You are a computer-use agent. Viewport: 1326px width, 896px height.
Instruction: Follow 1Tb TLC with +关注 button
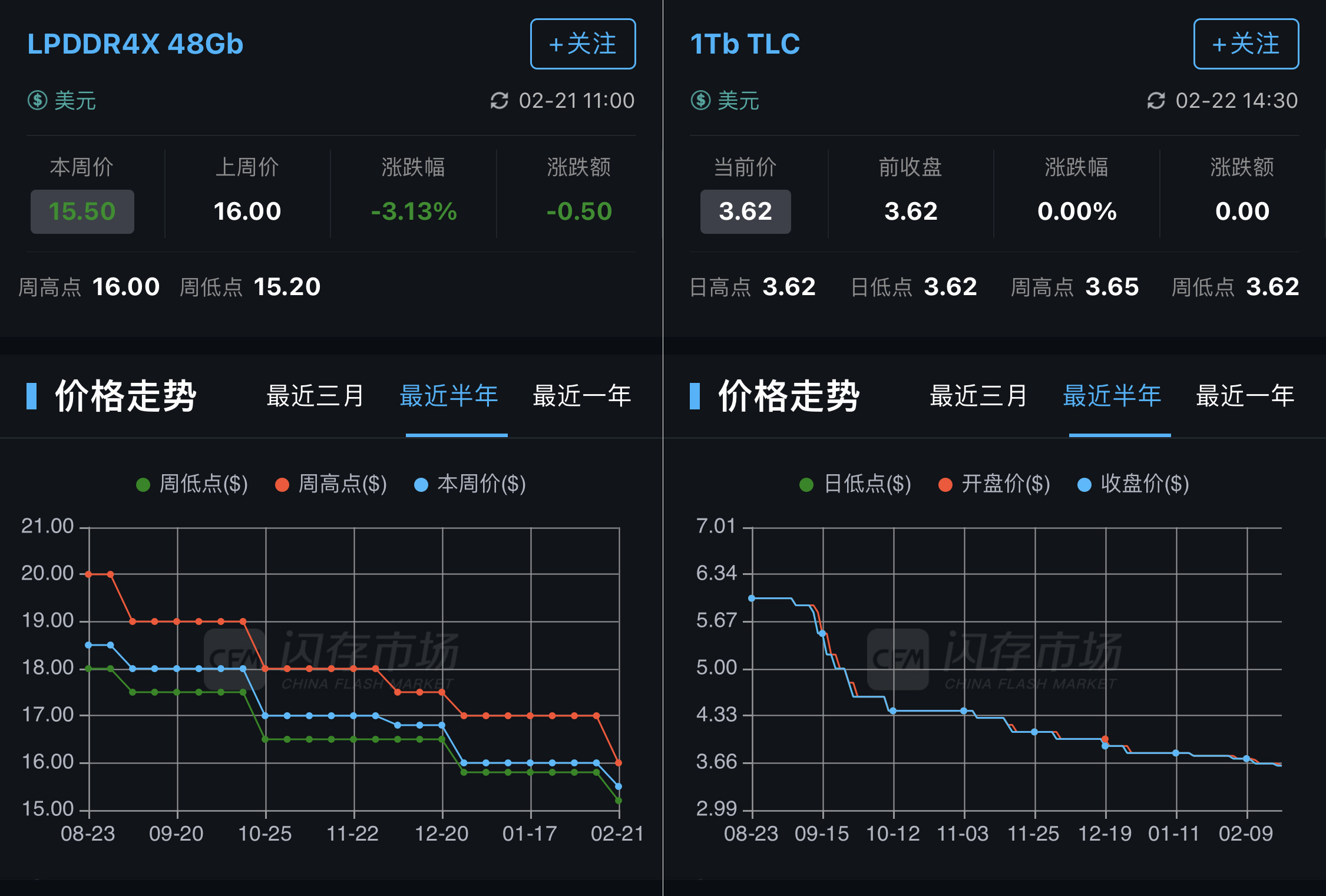pyautogui.click(x=1246, y=44)
